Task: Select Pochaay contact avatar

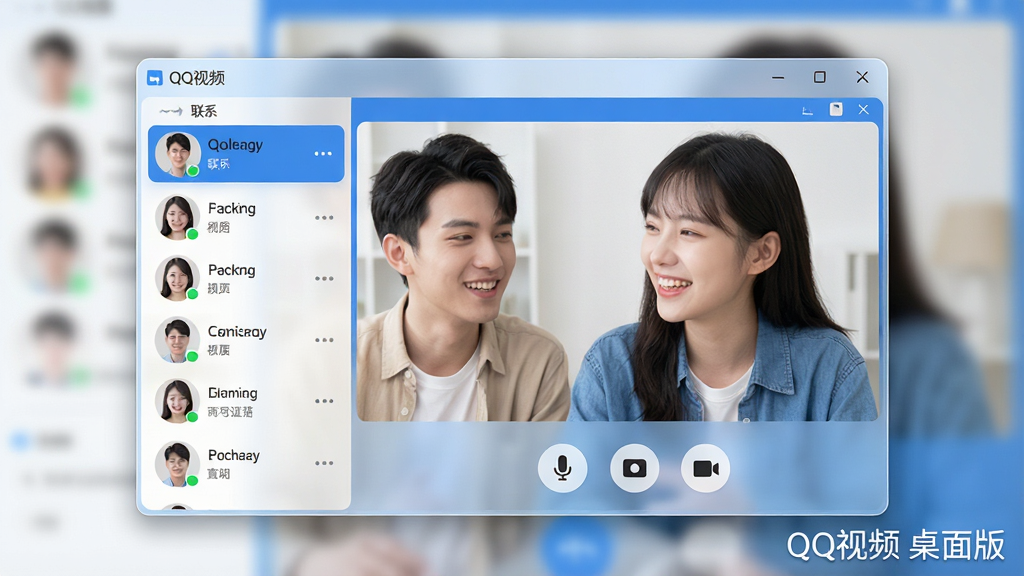Action: tap(178, 463)
